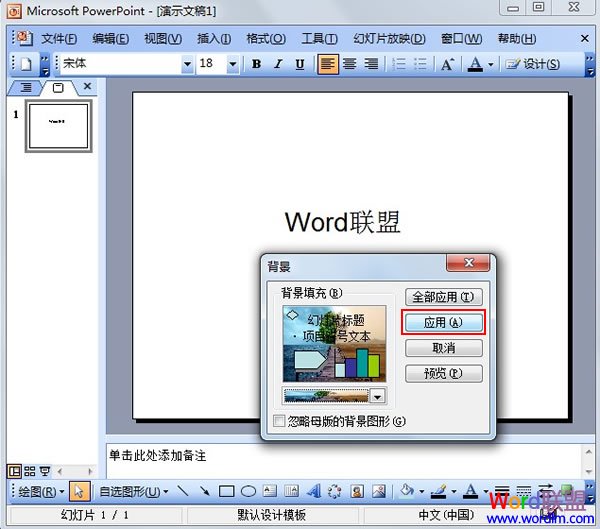Image resolution: width=600 pixels, height=529 pixels.
Task: Insert WordArt from drawing toolbar
Action: (314, 491)
